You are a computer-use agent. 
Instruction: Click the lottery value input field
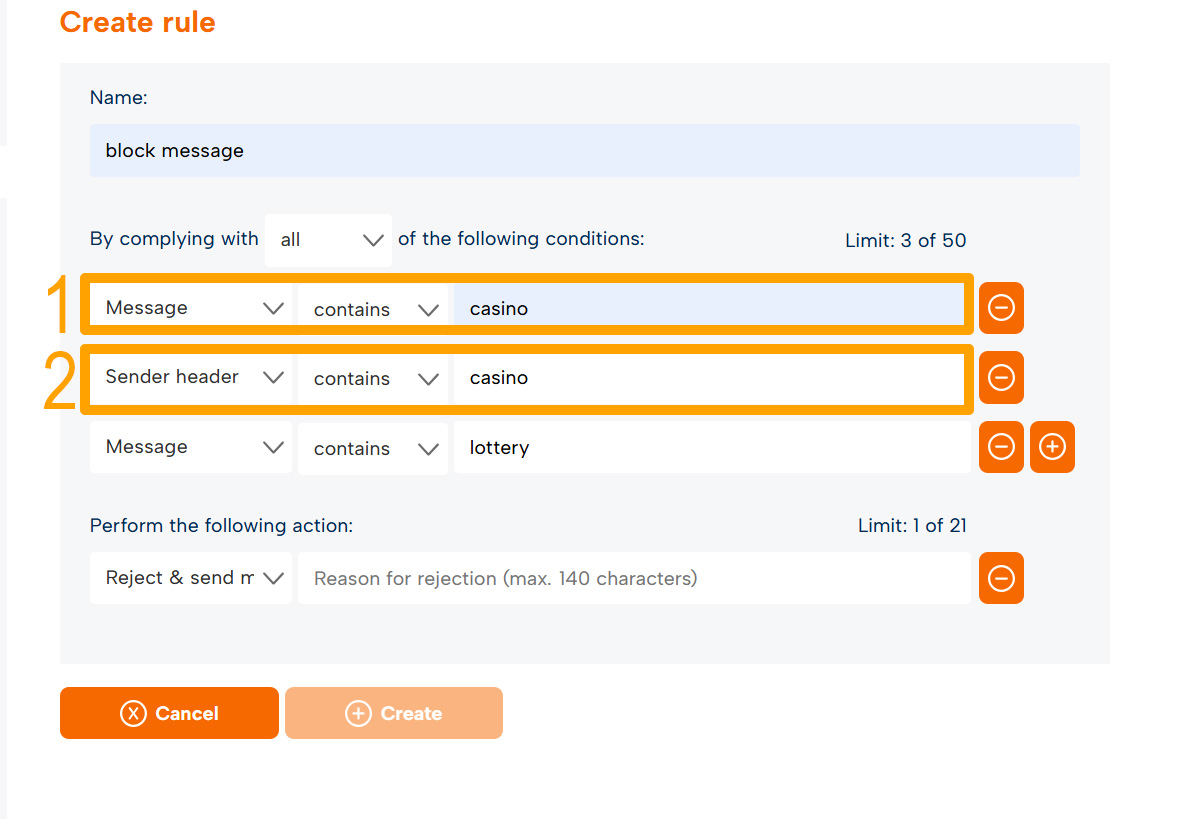pos(712,447)
